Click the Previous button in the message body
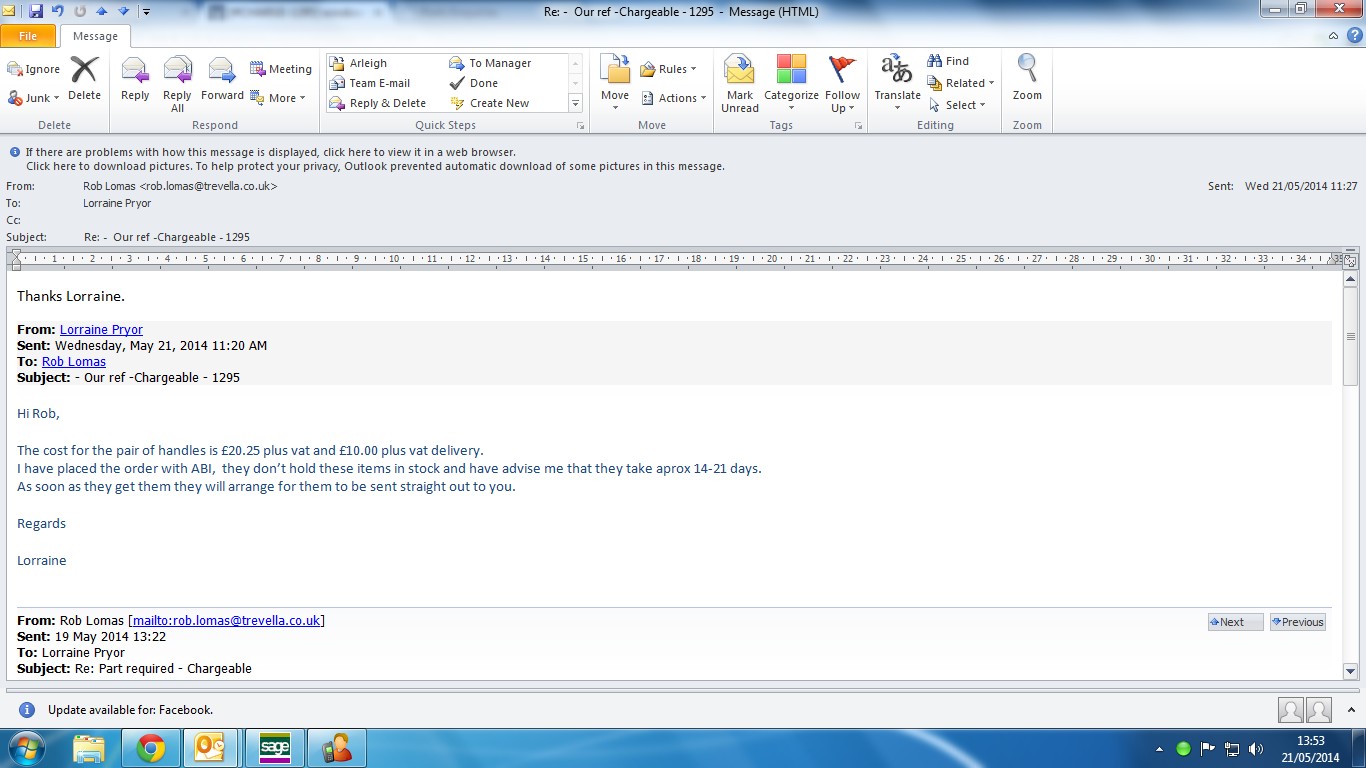The height and width of the screenshot is (768, 1366). click(x=1297, y=622)
